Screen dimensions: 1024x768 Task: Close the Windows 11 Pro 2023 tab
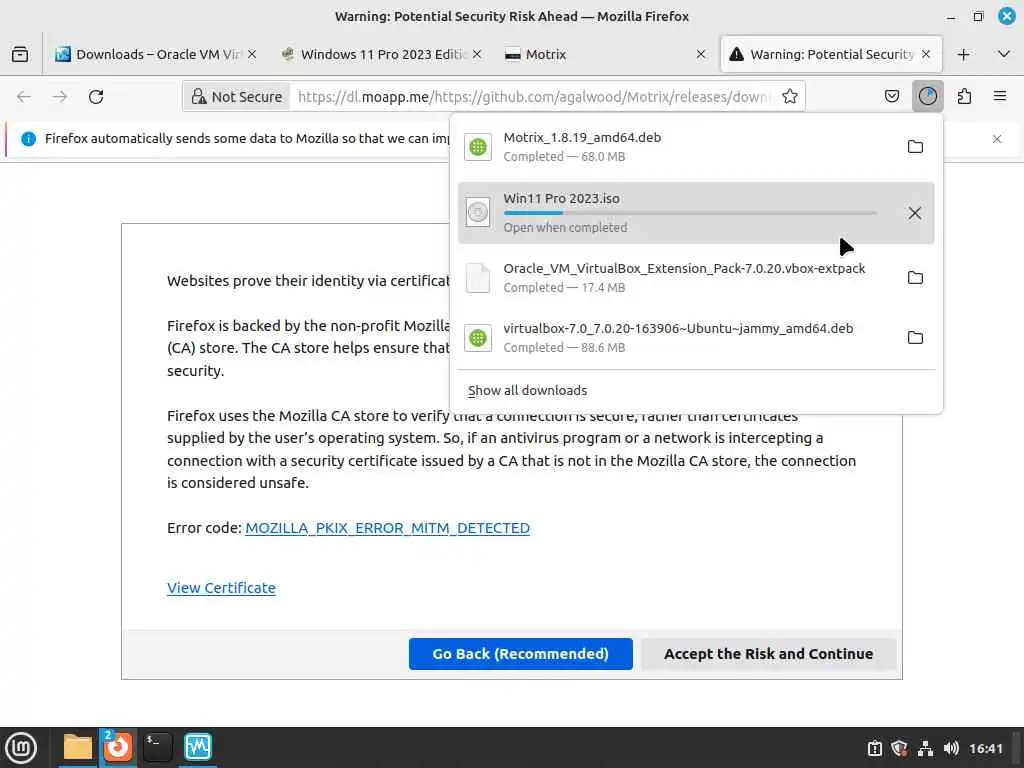477,54
